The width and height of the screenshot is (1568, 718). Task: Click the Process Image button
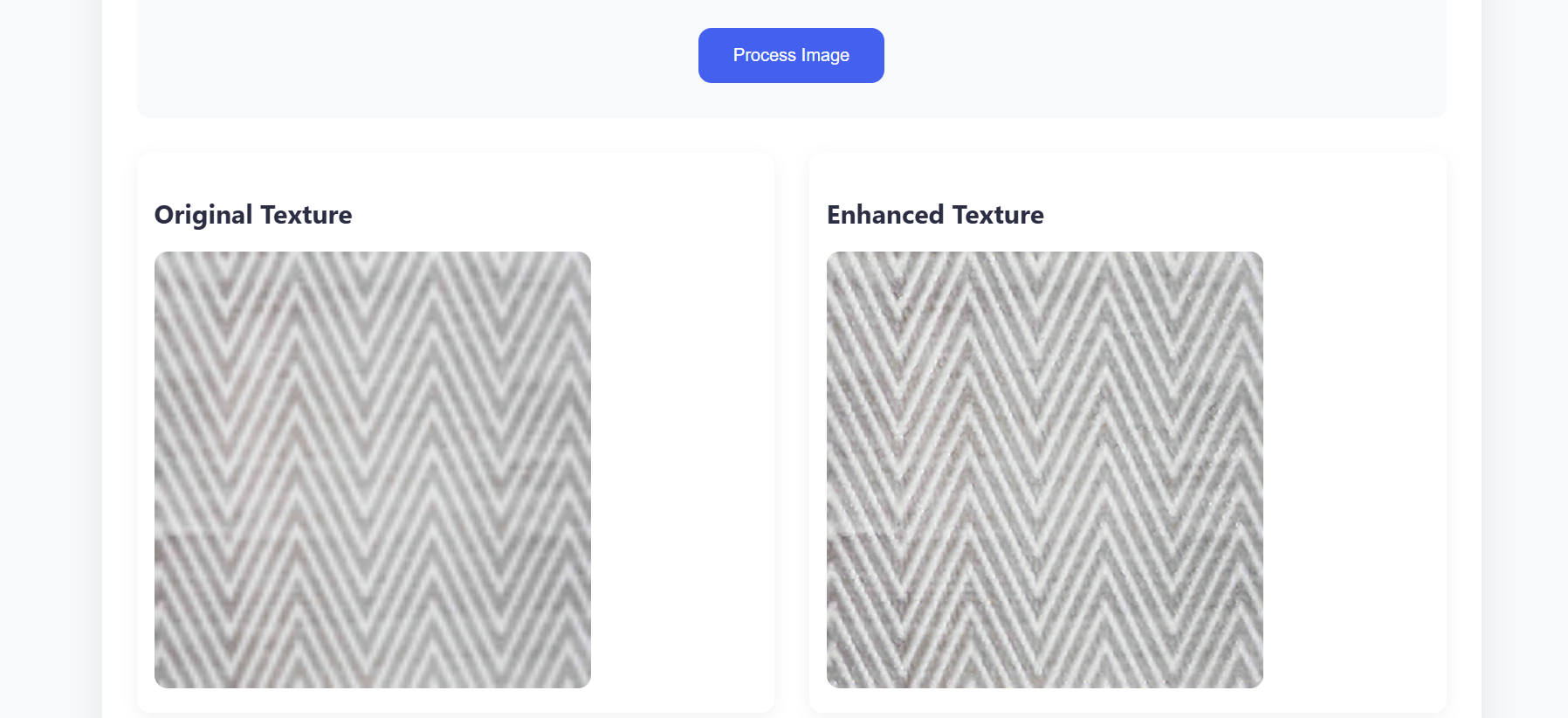point(791,55)
